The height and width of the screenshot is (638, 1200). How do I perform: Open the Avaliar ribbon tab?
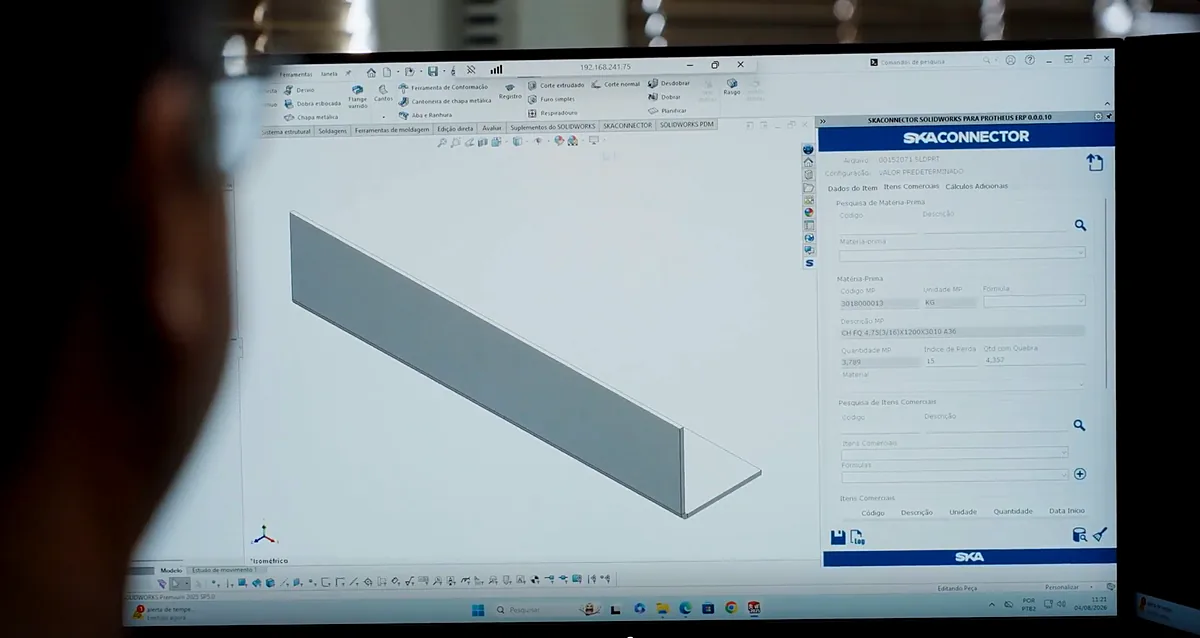(x=492, y=128)
